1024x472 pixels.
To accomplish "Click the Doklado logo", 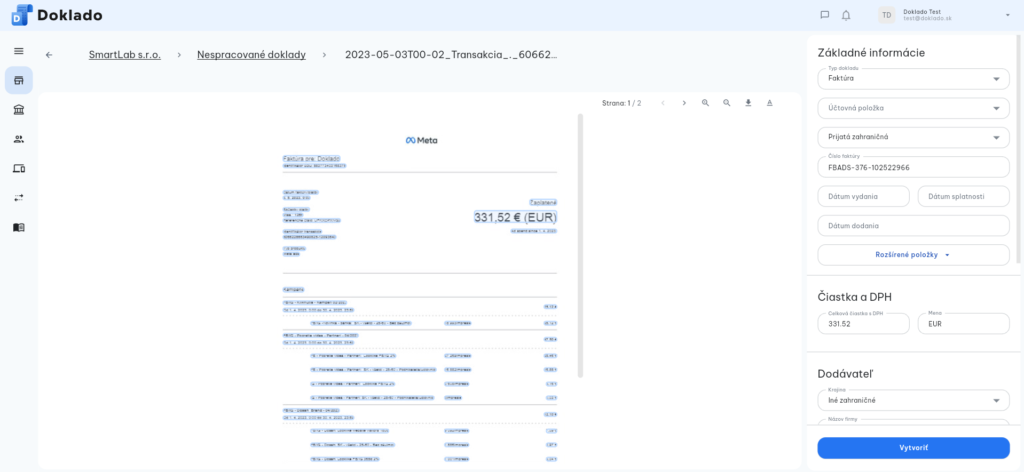I will tap(57, 15).
